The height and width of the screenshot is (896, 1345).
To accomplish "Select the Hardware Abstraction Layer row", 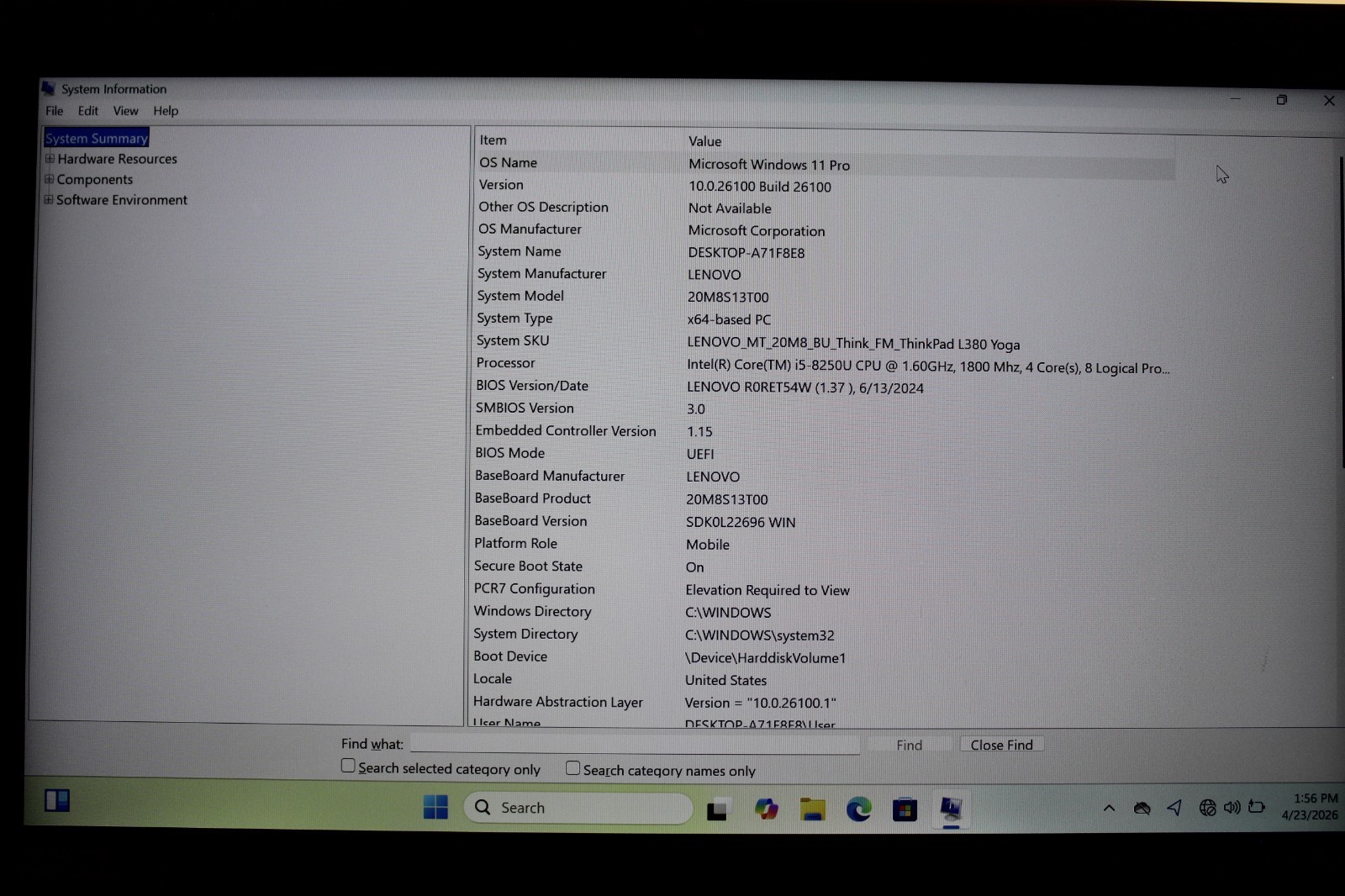I will click(x=824, y=702).
